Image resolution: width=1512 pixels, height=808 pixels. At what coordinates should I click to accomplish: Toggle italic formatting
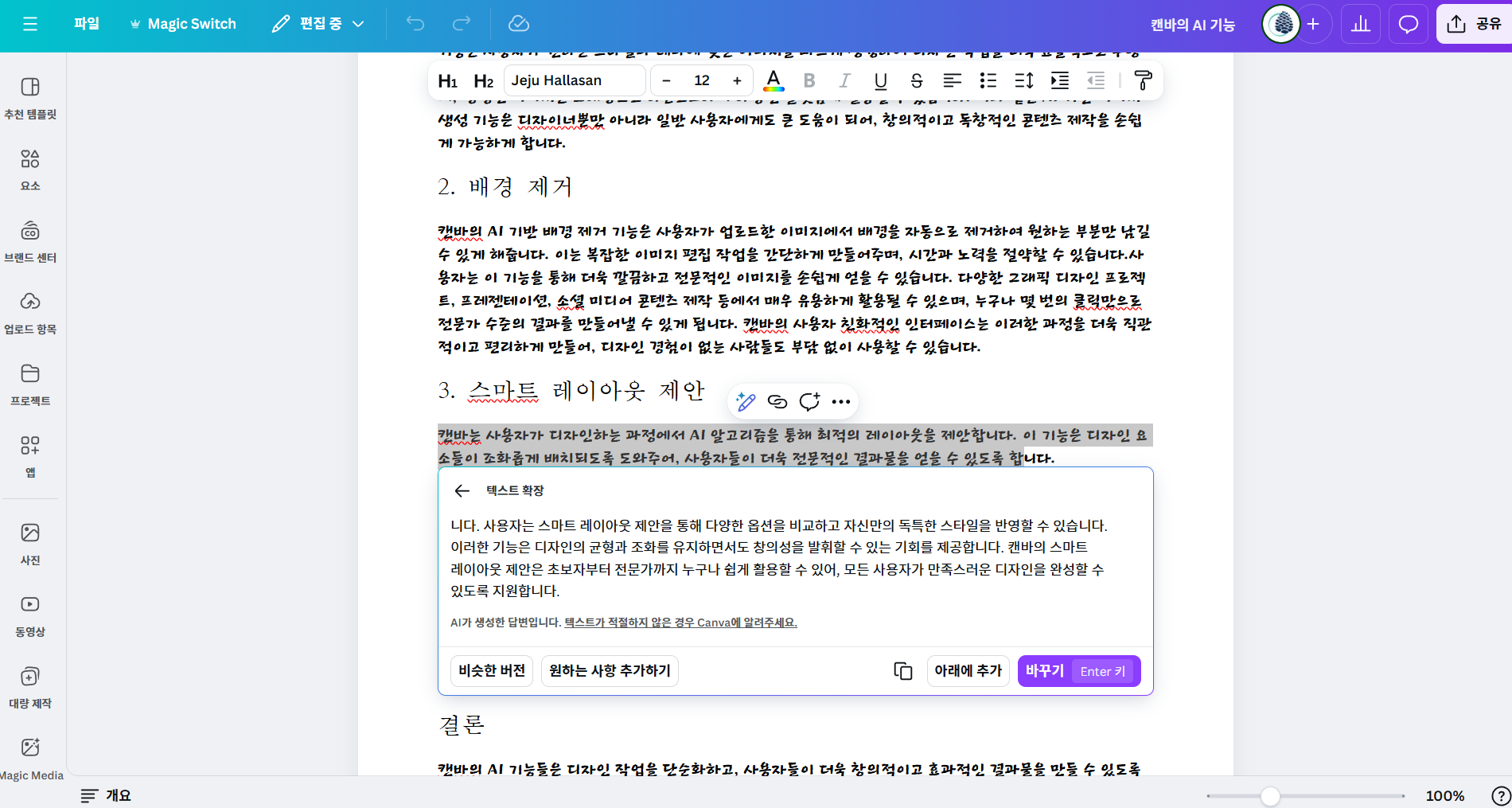point(845,80)
